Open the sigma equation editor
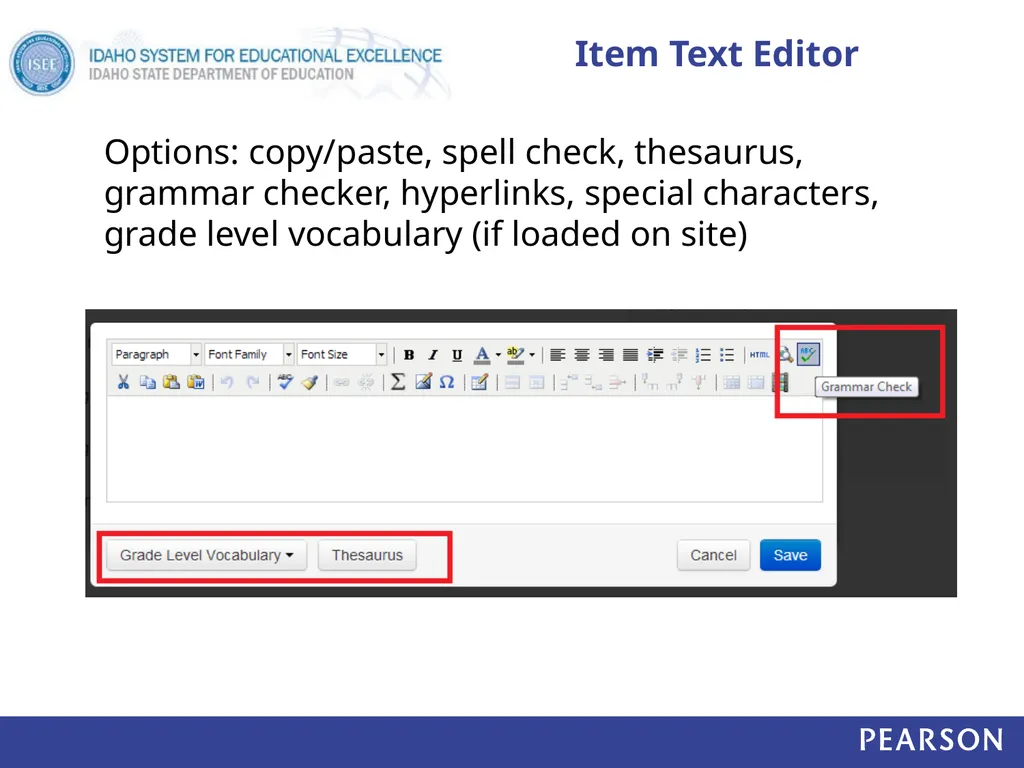Viewport: 1024px width, 768px height. point(398,382)
